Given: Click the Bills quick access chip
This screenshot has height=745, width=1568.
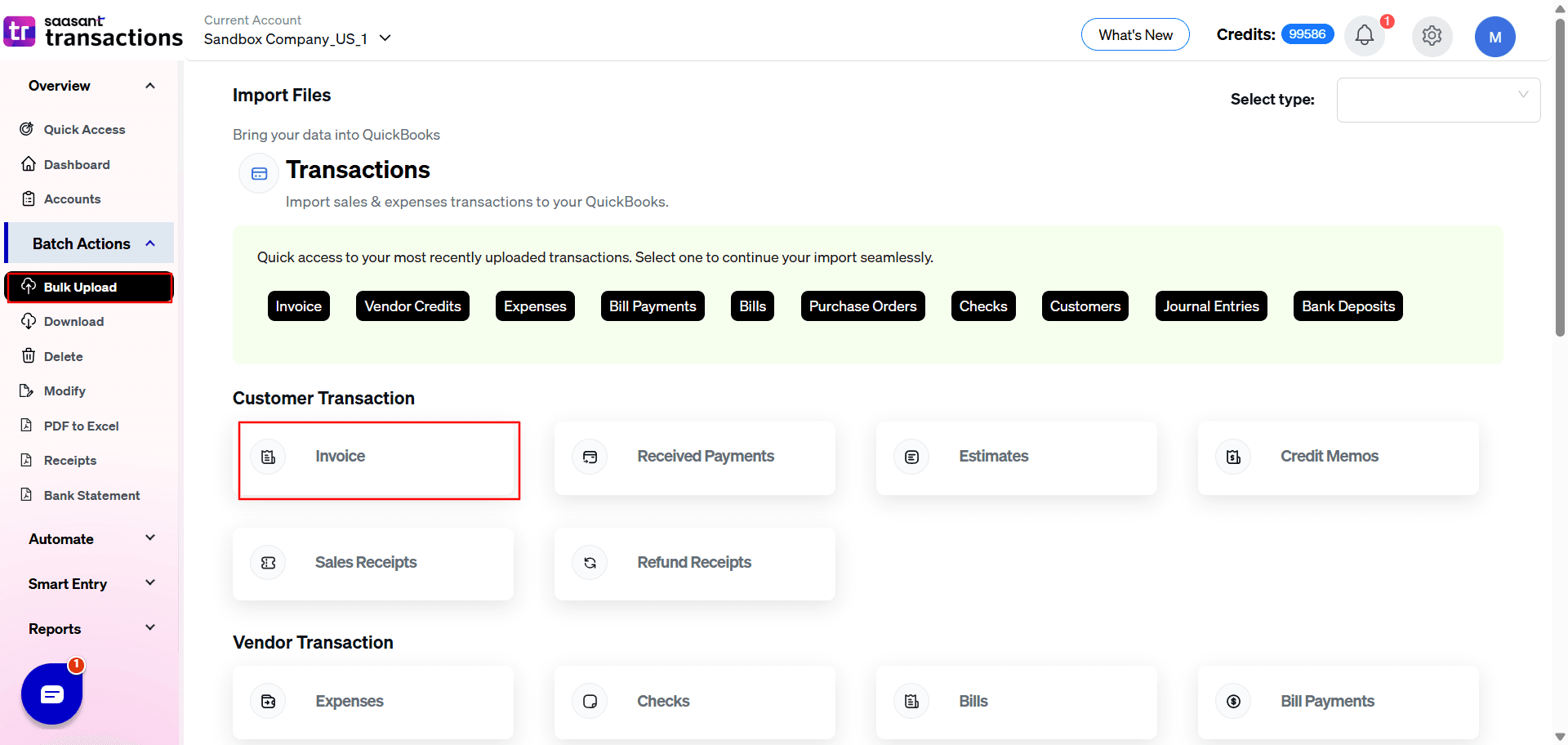Looking at the screenshot, I should (x=752, y=306).
